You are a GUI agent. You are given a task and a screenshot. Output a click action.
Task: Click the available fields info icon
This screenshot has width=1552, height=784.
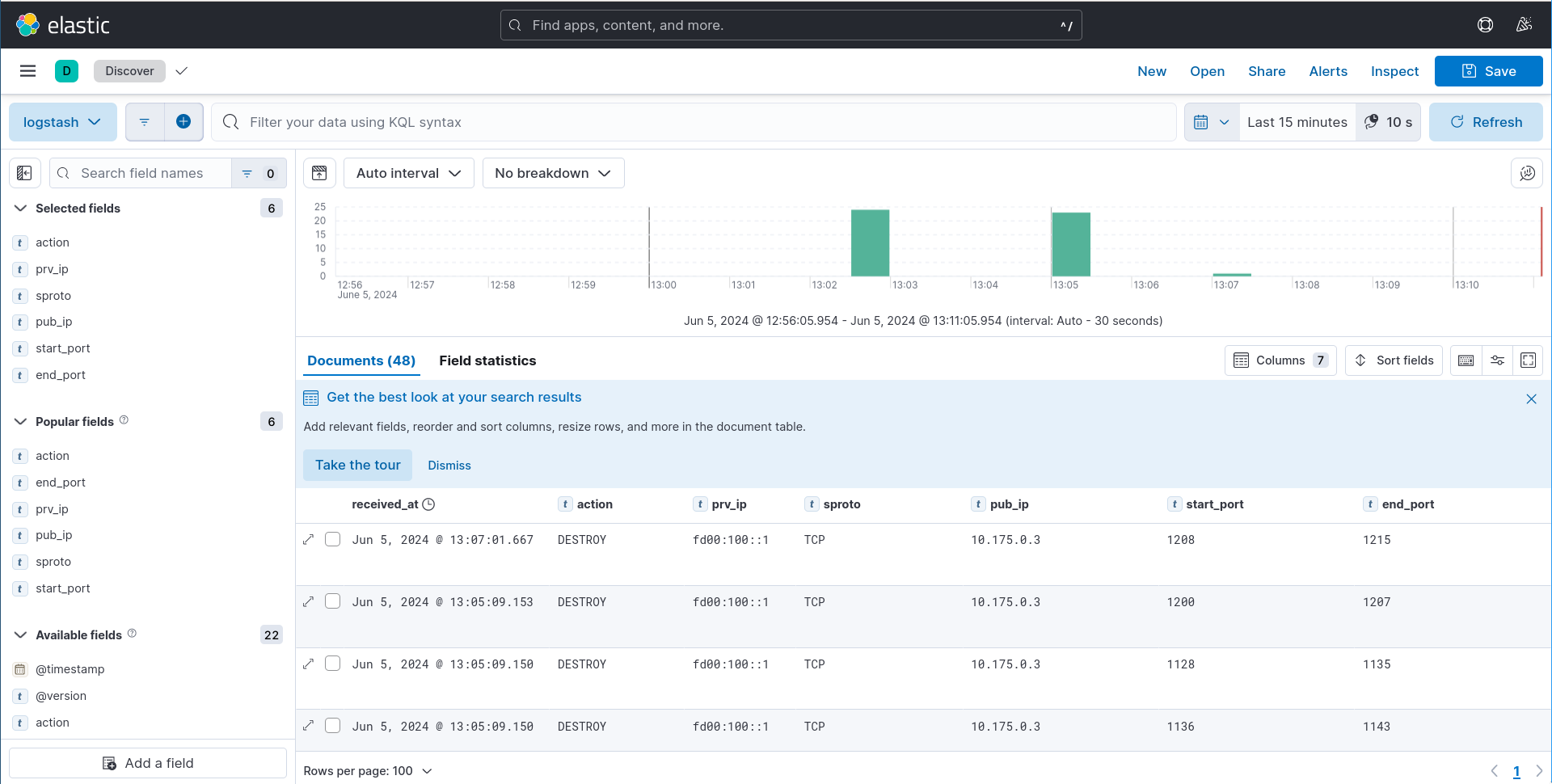pyautogui.click(x=132, y=634)
